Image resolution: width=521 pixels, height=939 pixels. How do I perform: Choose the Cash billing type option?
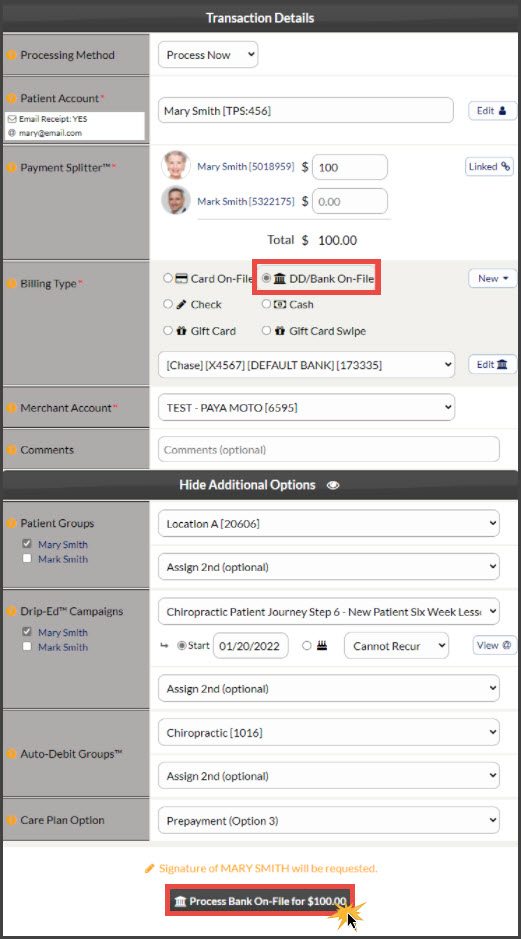[266, 304]
